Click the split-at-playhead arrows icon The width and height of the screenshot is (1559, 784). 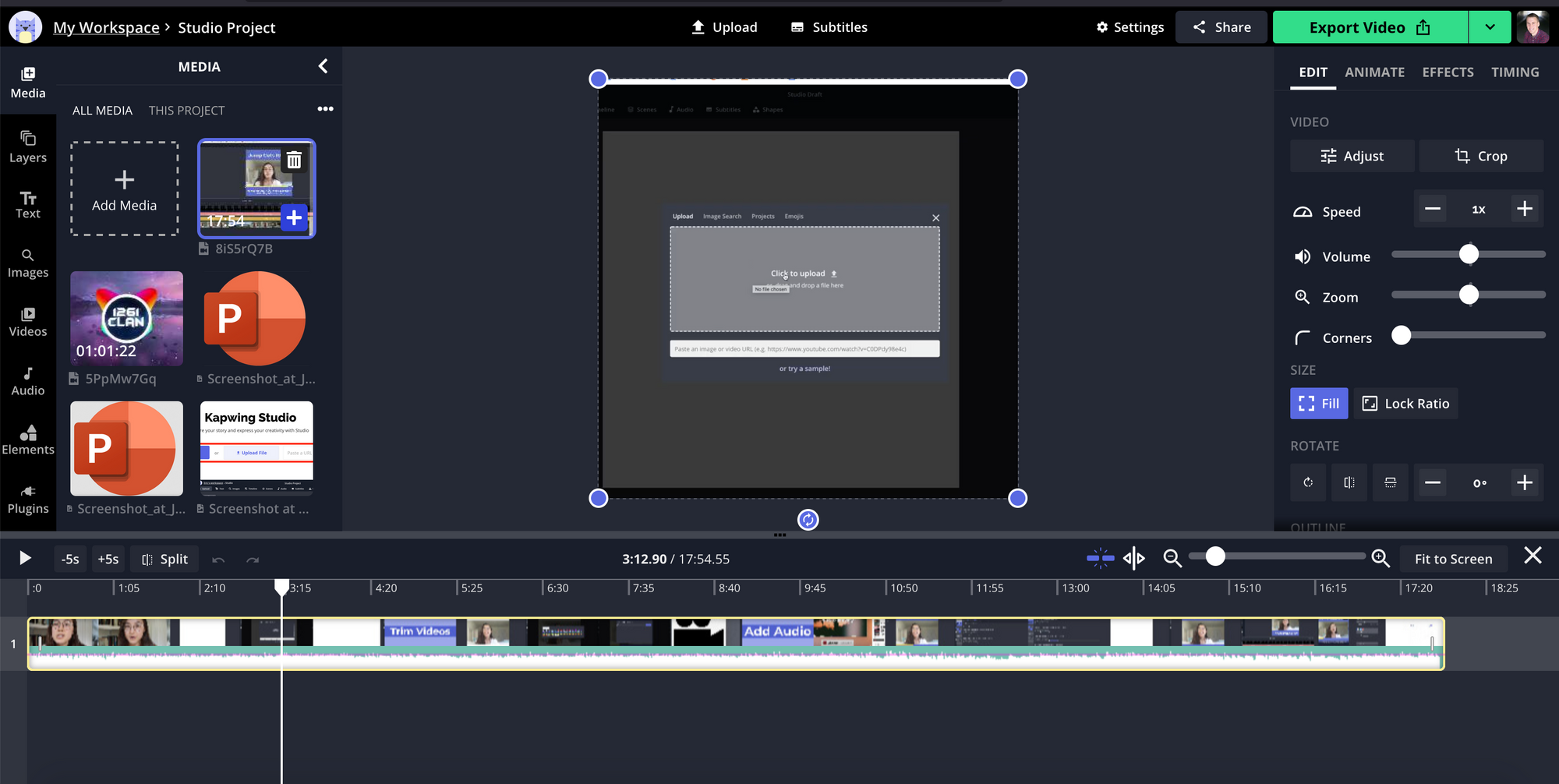(1134, 557)
